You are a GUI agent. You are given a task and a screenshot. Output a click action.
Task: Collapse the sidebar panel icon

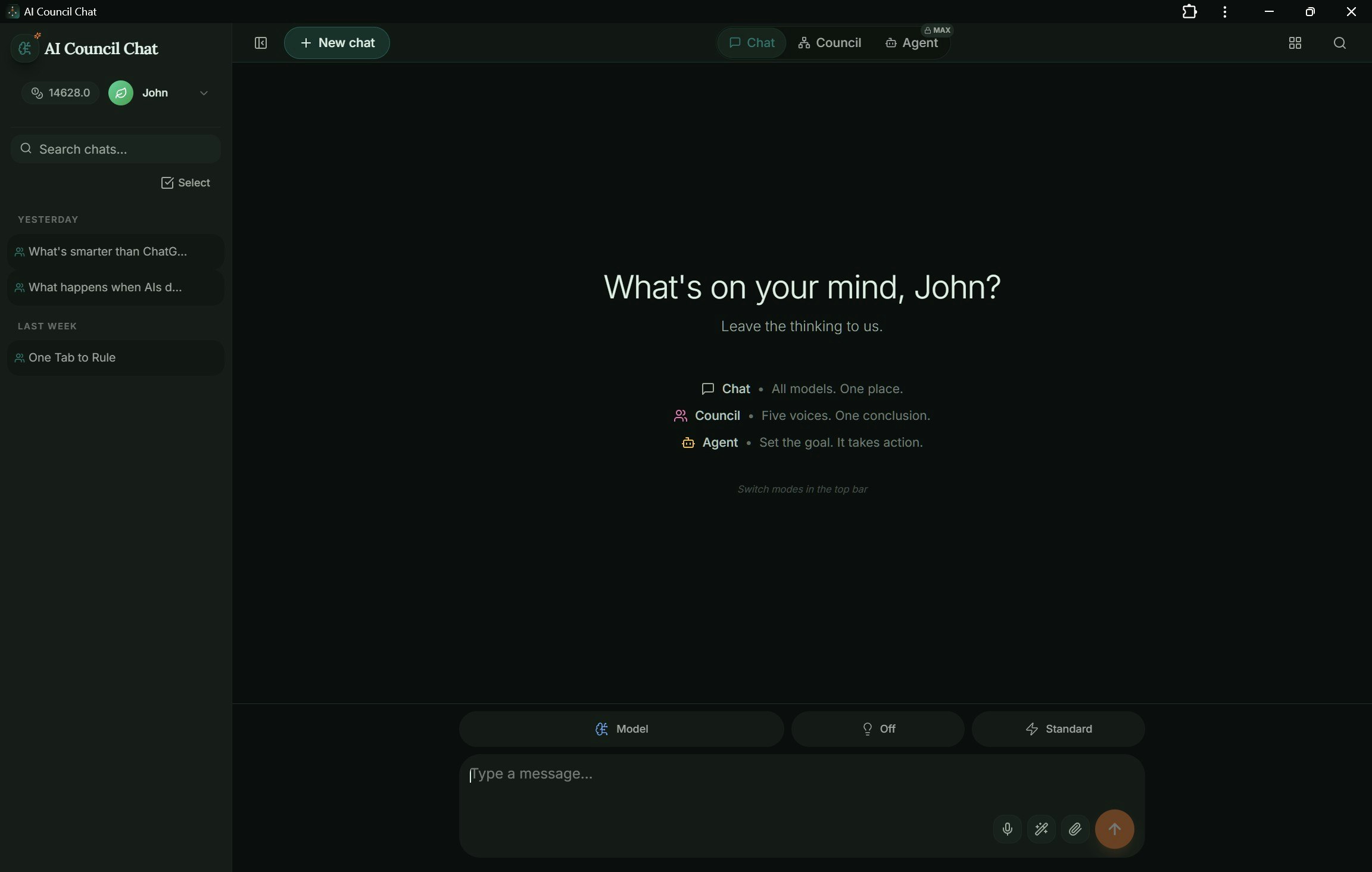[x=261, y=43]
